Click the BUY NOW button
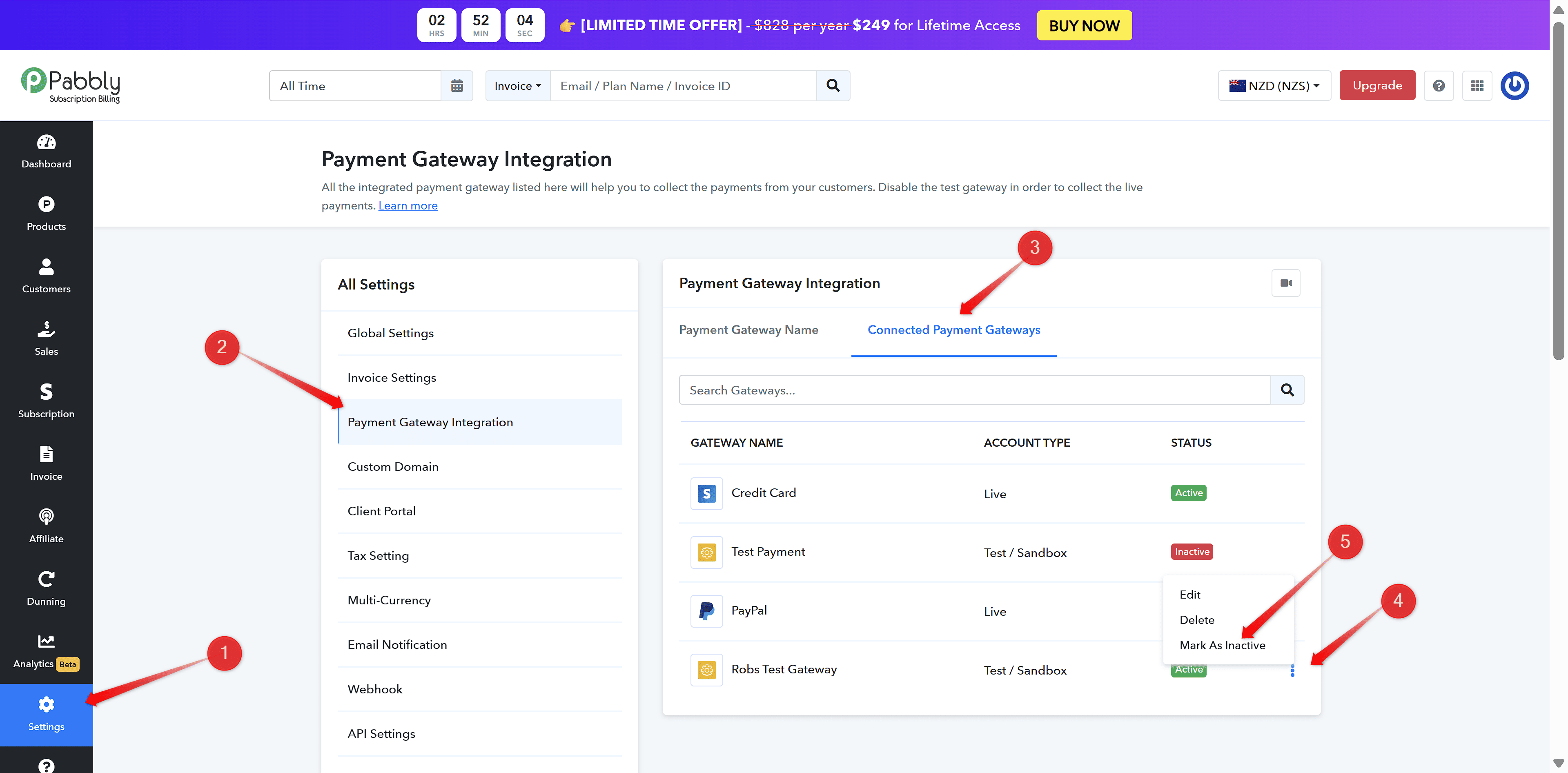 (1084, 26)
